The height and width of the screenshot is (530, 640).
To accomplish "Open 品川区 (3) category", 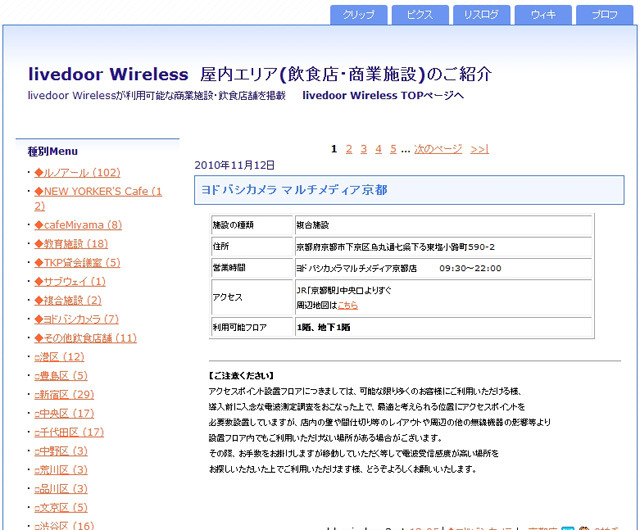I will [61, 489].
